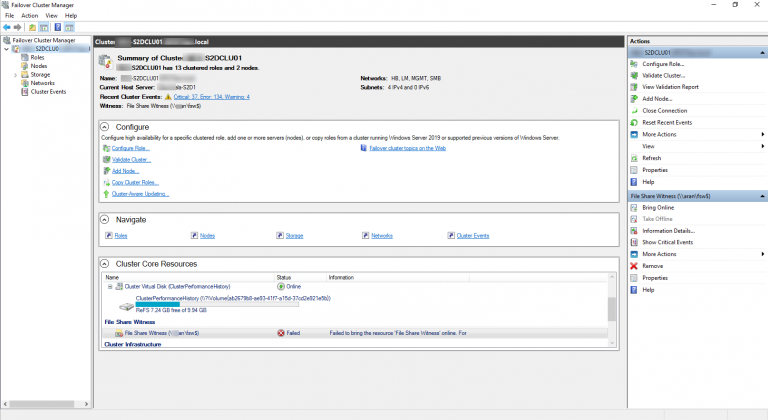Viewport: 768px width, 420px height.
Task: Click Validate Cluster in the Actions pane
Action: (x=664, y=75)
